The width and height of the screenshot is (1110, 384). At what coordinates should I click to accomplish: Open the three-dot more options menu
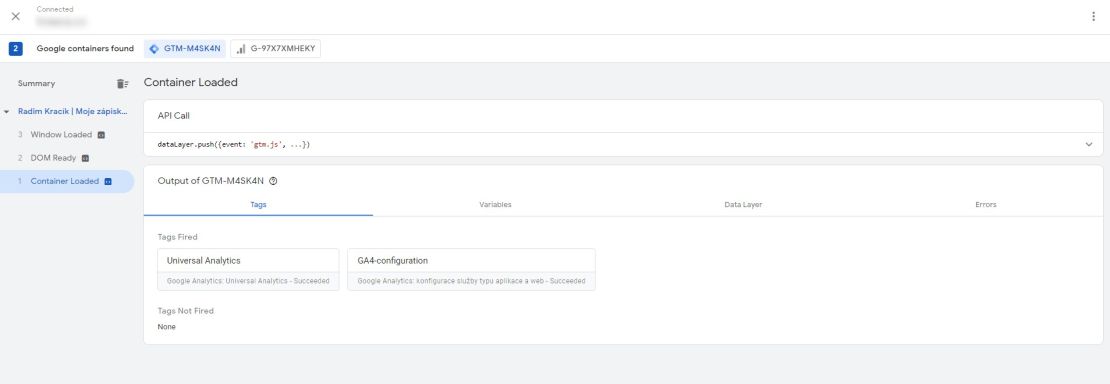(x=1093, y=16)
